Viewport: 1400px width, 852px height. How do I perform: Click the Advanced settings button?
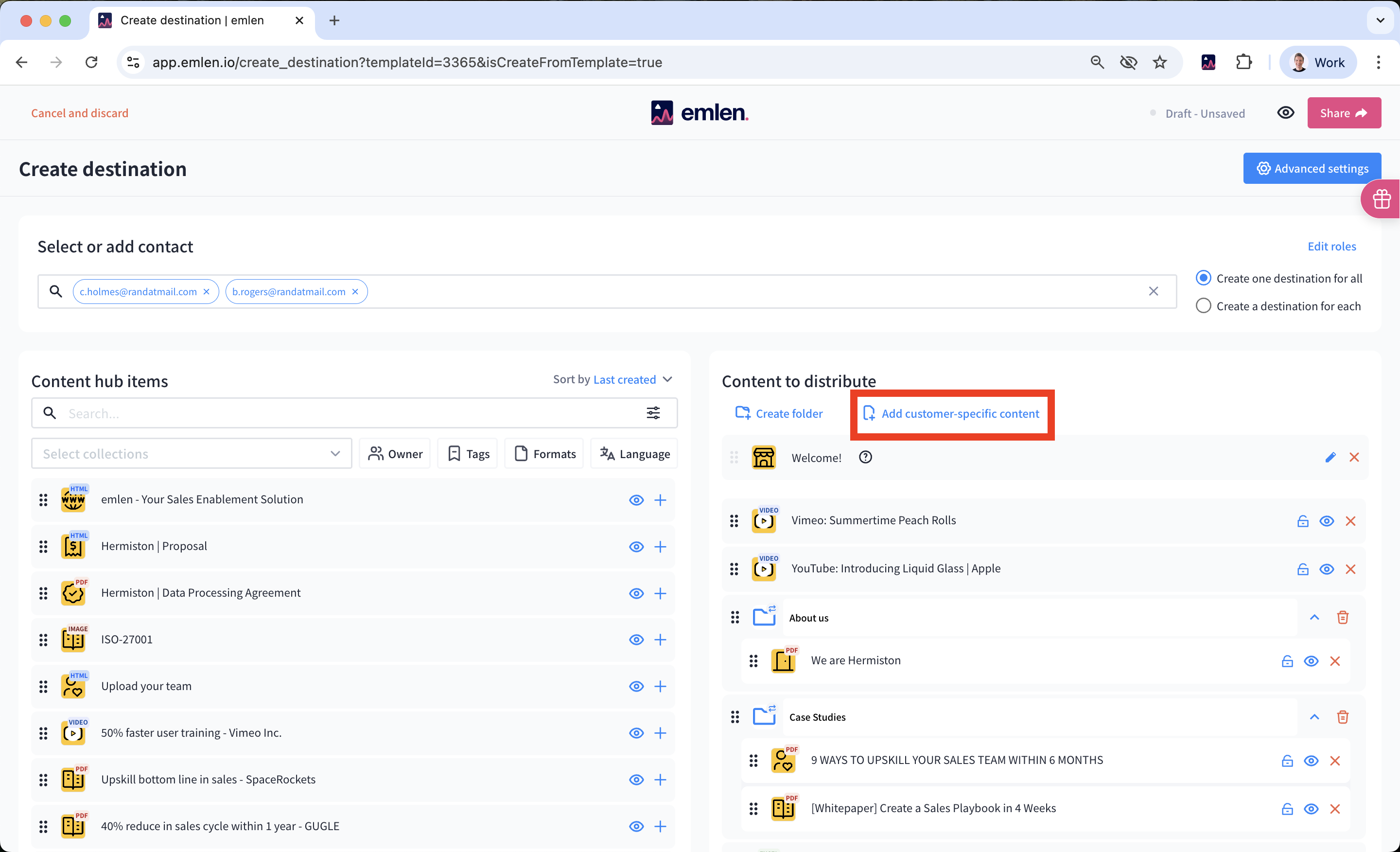(1312, 169)
